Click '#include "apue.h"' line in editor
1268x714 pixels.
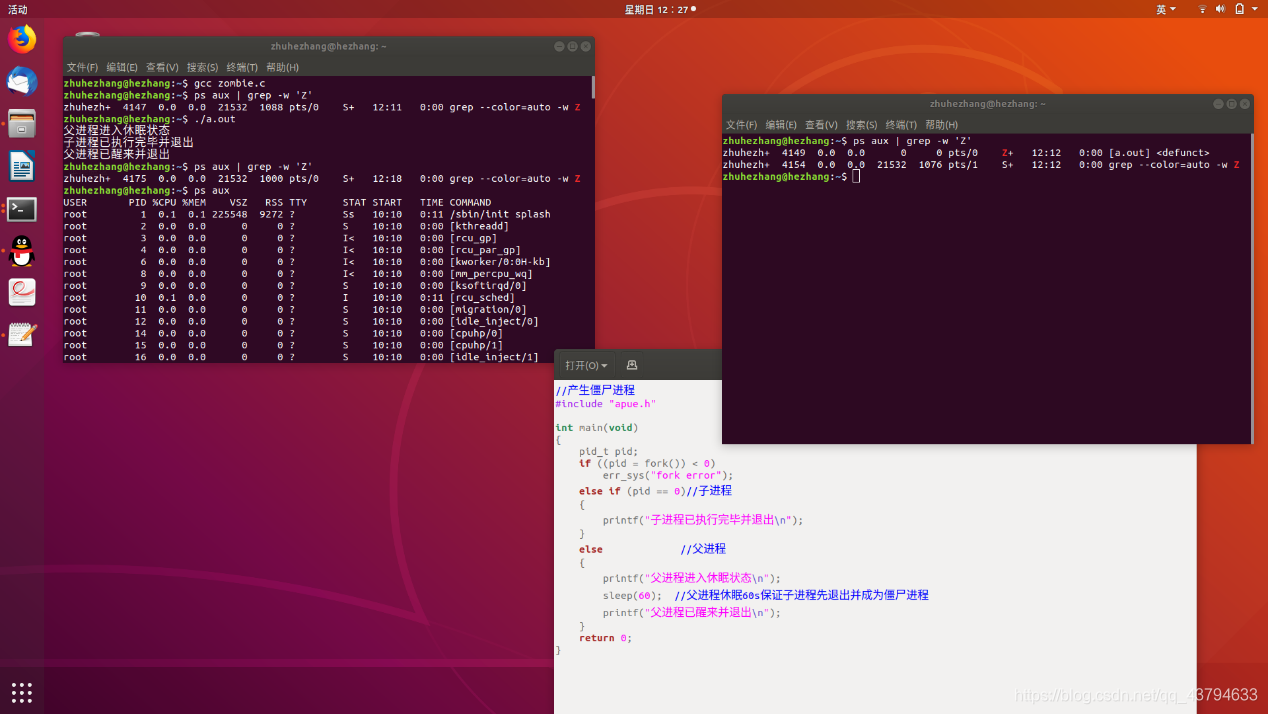(x=606, y=404)
